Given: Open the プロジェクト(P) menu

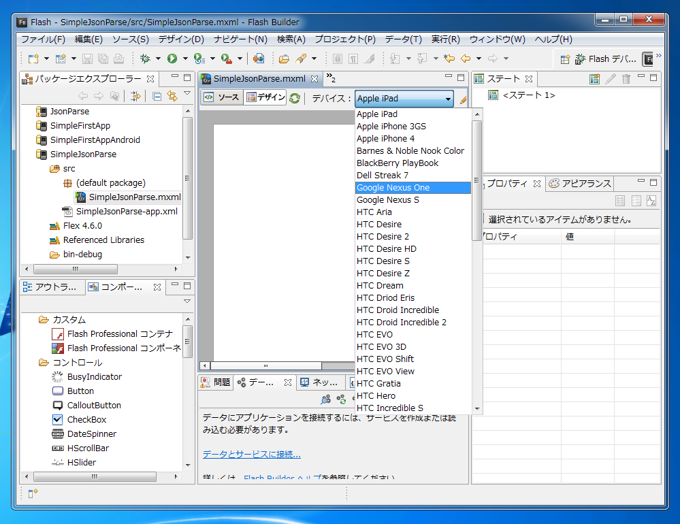Looking at the screenshot, I should tap(345, 39).
